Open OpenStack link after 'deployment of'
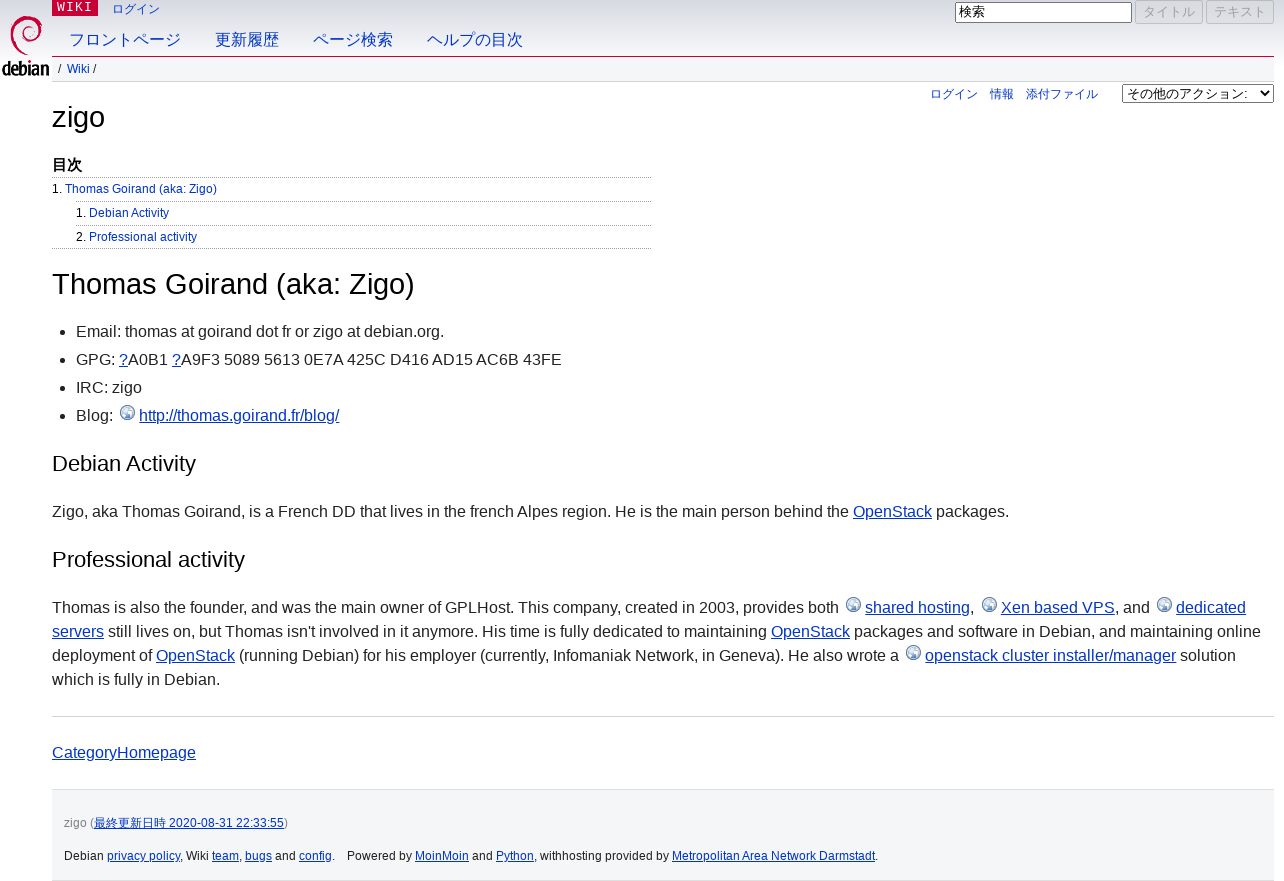 point(195,656)
